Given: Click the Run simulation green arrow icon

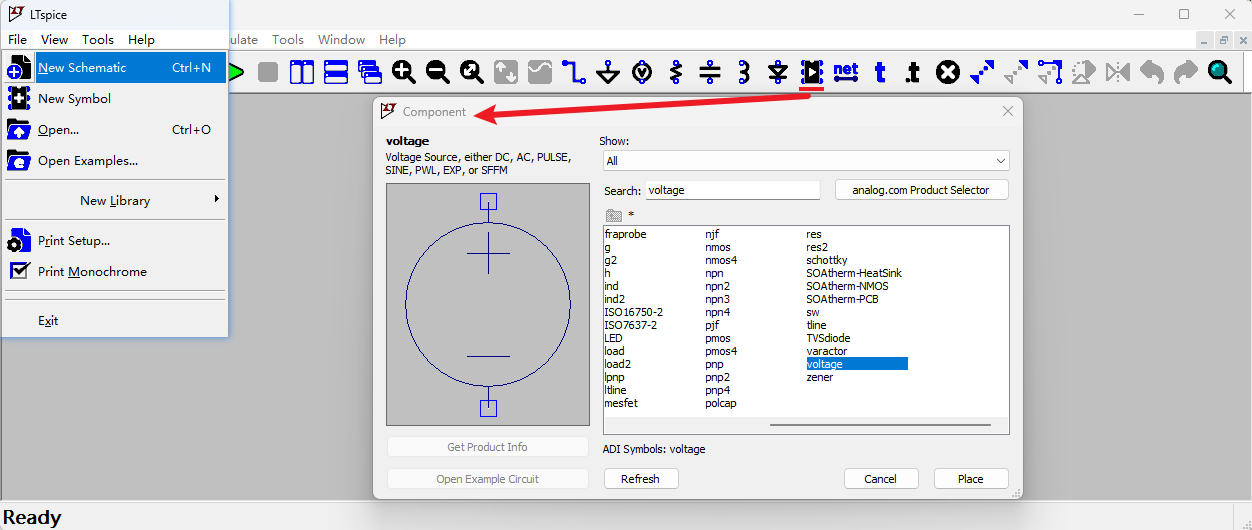Looking at the screenshot, I should click(237, 72).
